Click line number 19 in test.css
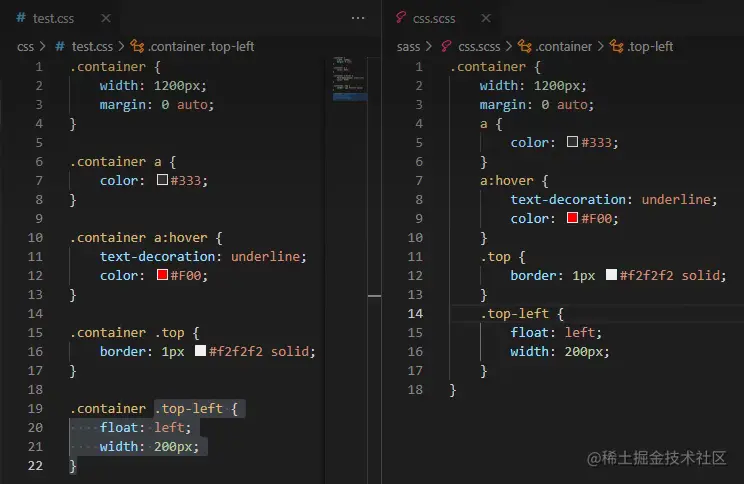This screenshot has height=484, width=744. tap(35, 409)
